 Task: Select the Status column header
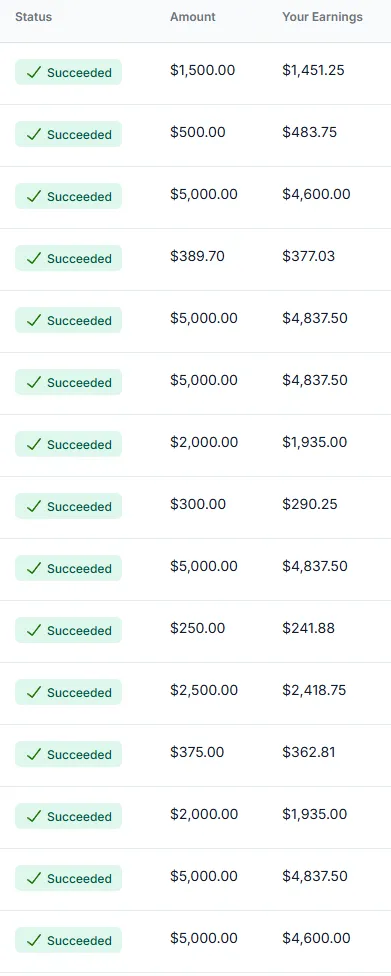[34, 17]
